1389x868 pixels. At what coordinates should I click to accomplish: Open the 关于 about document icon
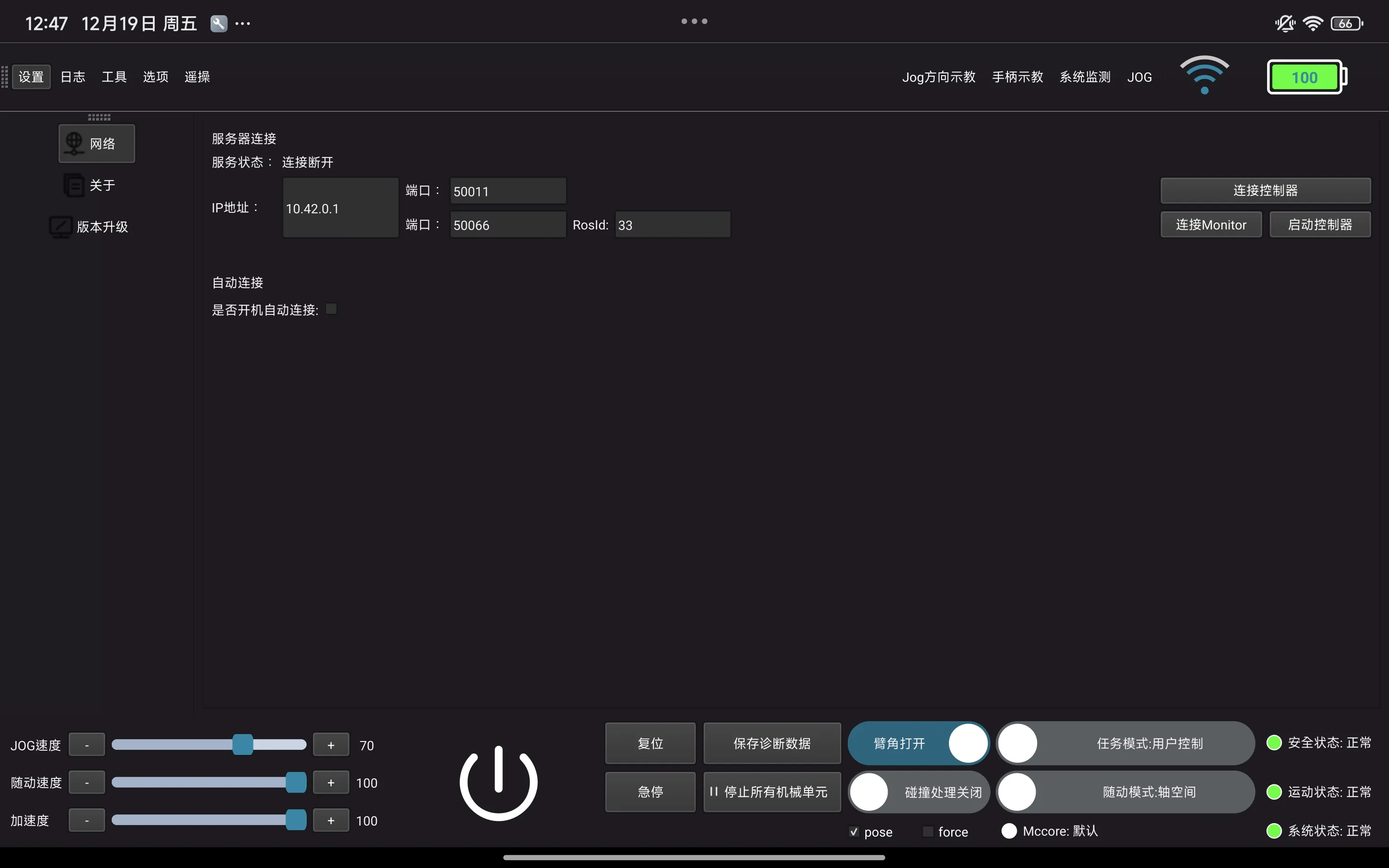74,185
